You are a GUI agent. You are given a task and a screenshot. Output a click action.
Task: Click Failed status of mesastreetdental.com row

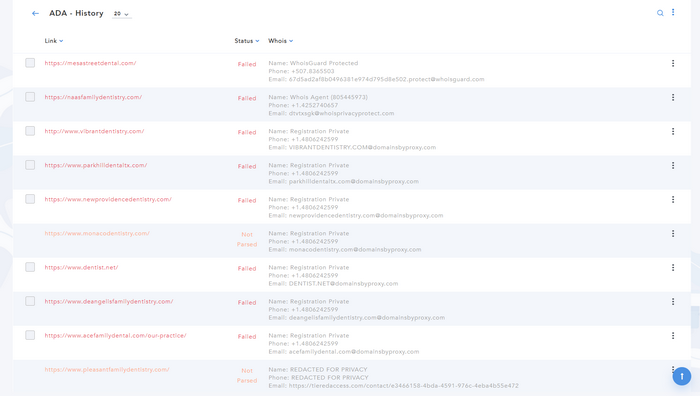pyautogui.click(x=247, y=64)
